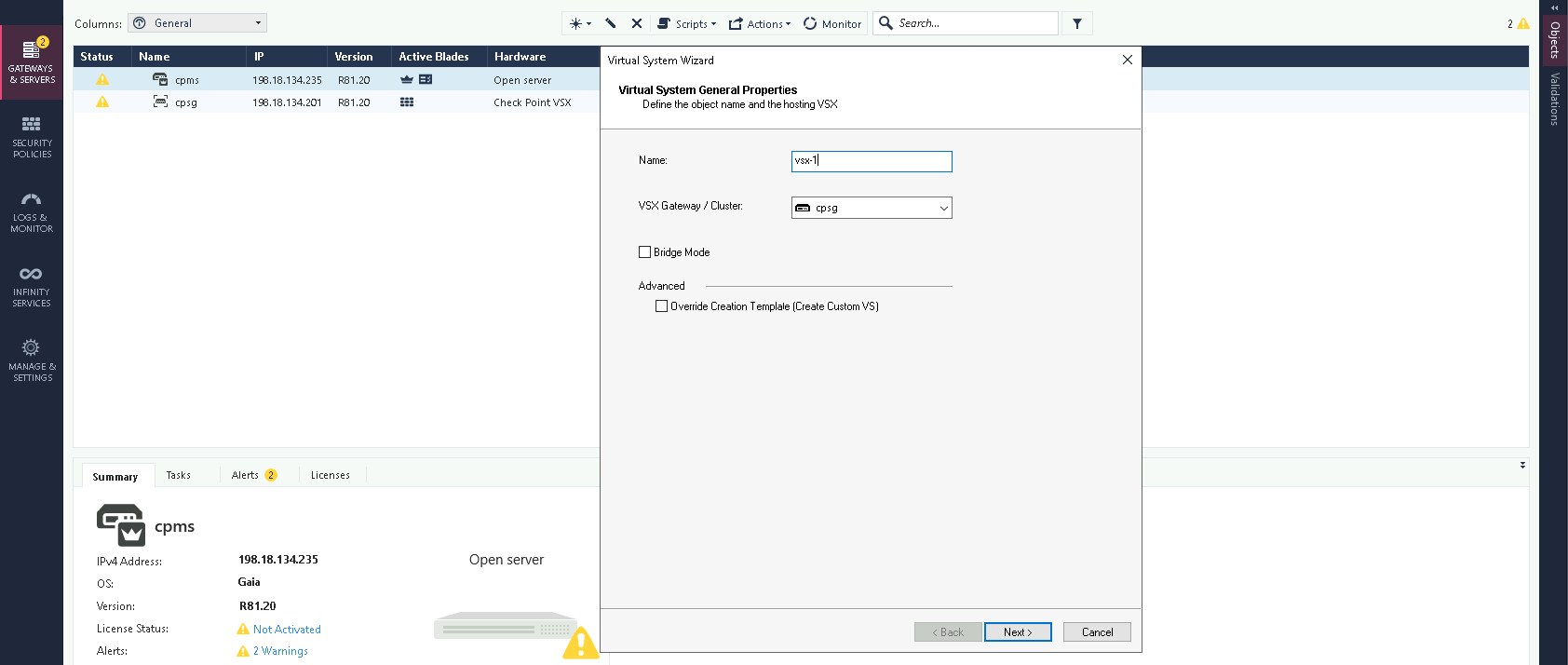
Task: Open Gateways & Servers view
Action: click(x=32, y=62)
